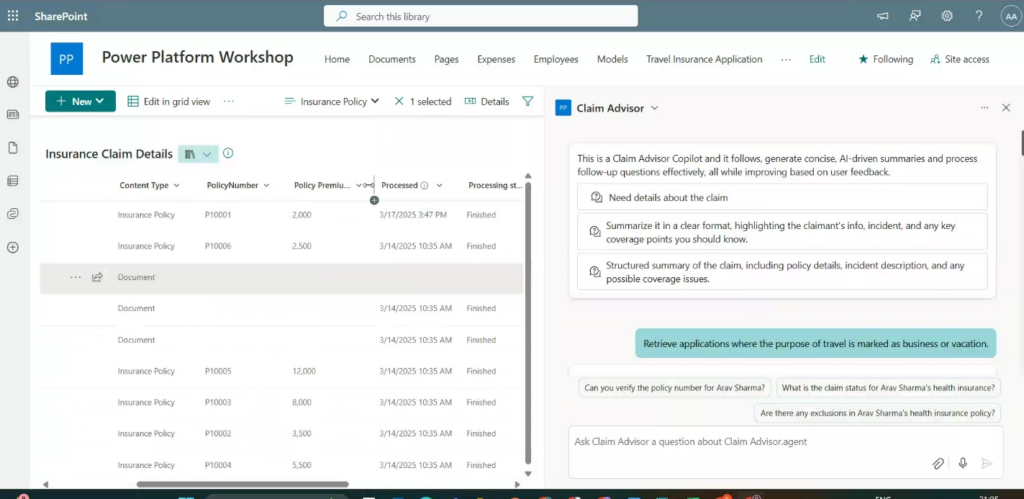Open the file page icon in left rail
This screenshot has height=499, width=1024.
tap(12, 148)
